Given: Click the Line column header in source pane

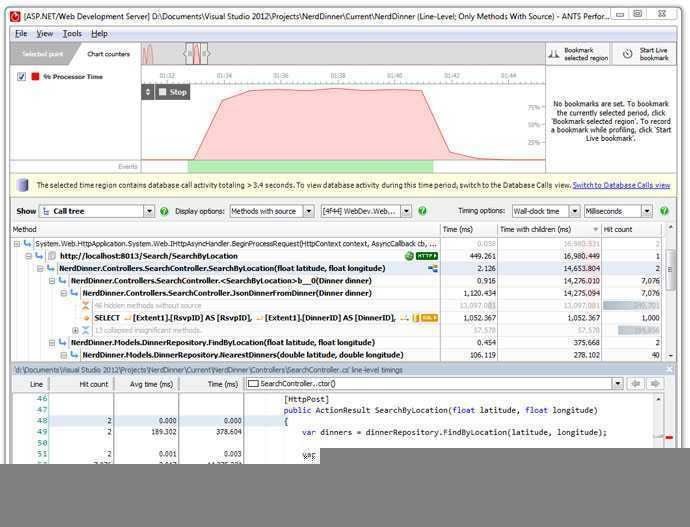Looking at the screenshot, I should click(36, 384).
